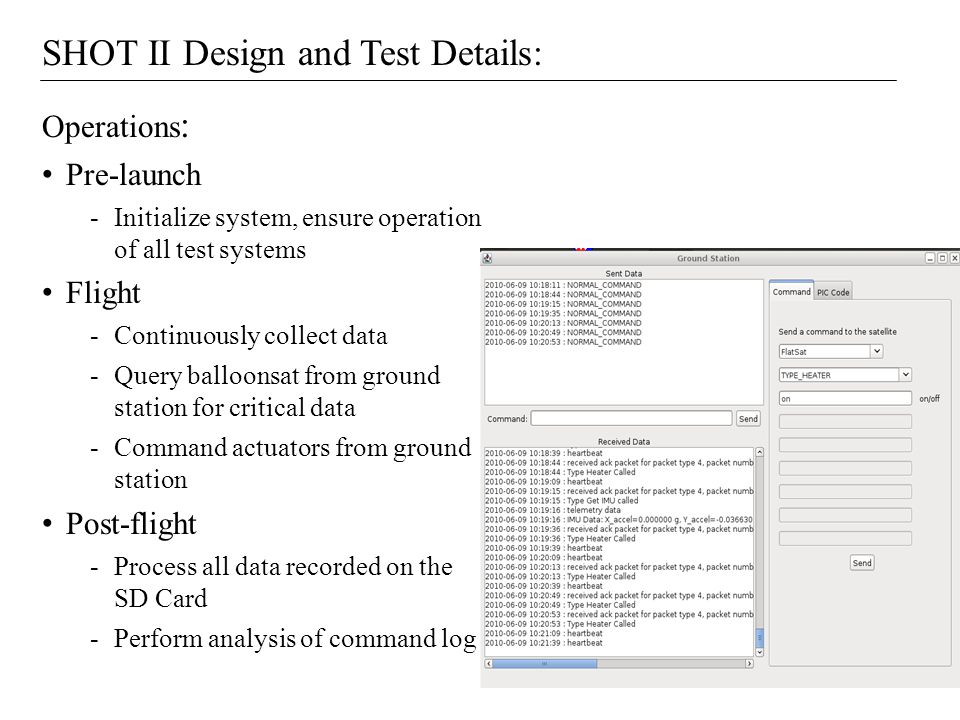Select received line '10:21:39 : heartbeat'
Image resolution: width=960 pixels, height=720 pixels.
pyautogui.click(x=544, y=643)
